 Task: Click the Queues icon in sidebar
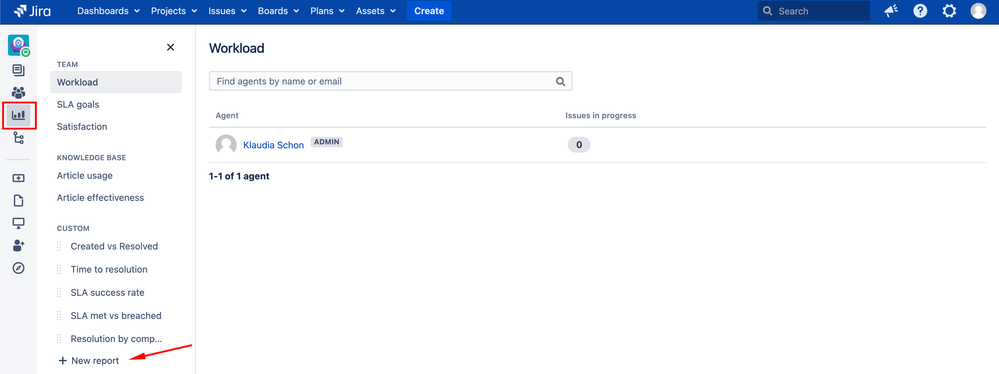coord(18,69)
